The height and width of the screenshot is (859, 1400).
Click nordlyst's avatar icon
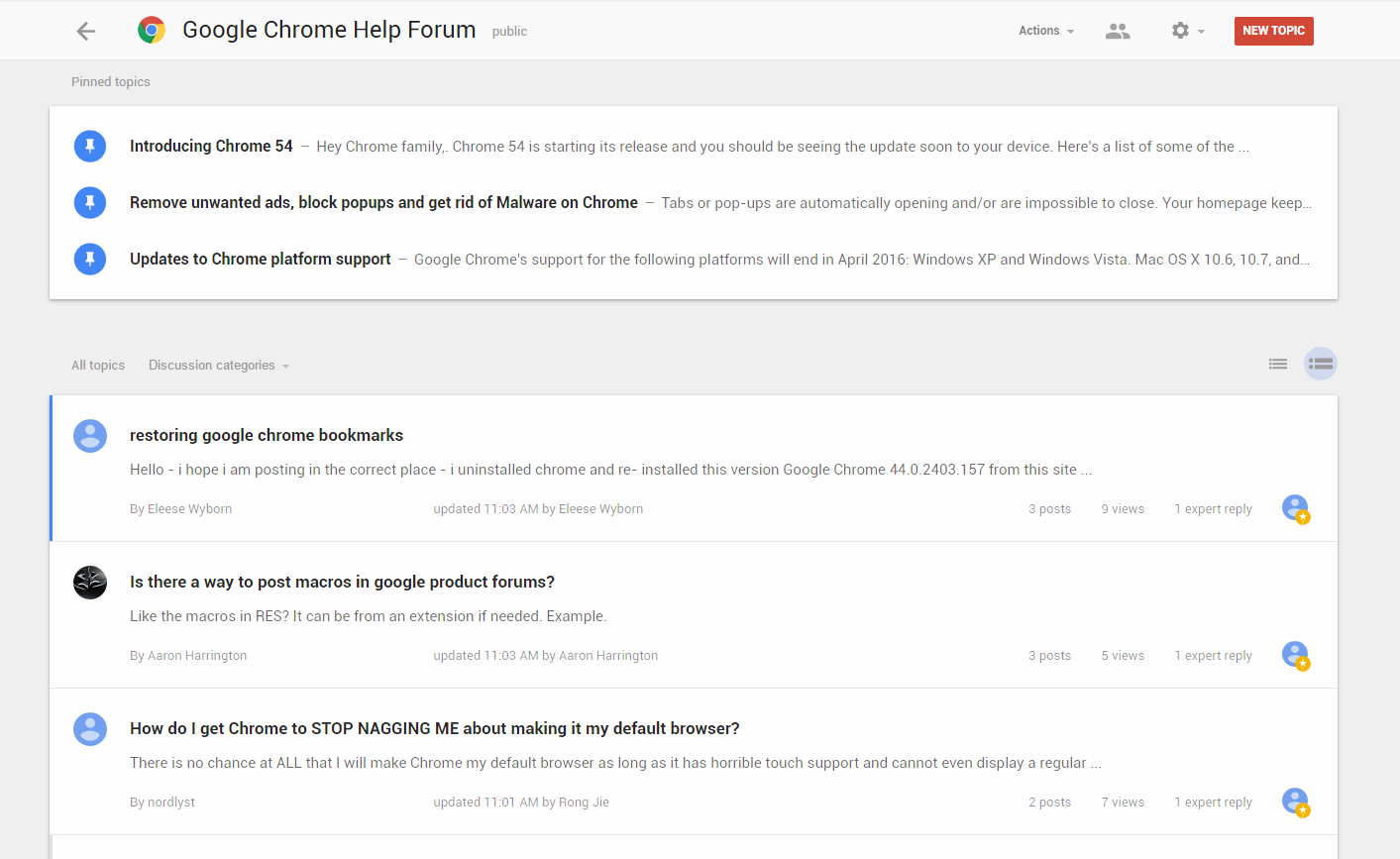point(90,729)
